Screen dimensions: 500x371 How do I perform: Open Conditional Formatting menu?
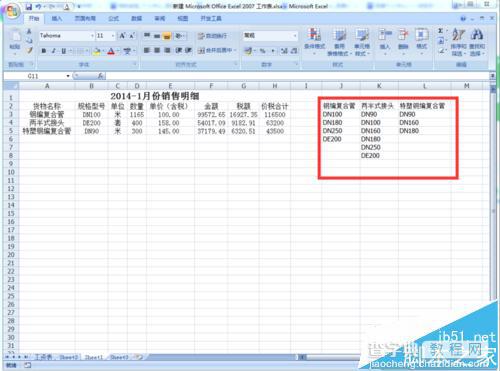pos(314,42)
